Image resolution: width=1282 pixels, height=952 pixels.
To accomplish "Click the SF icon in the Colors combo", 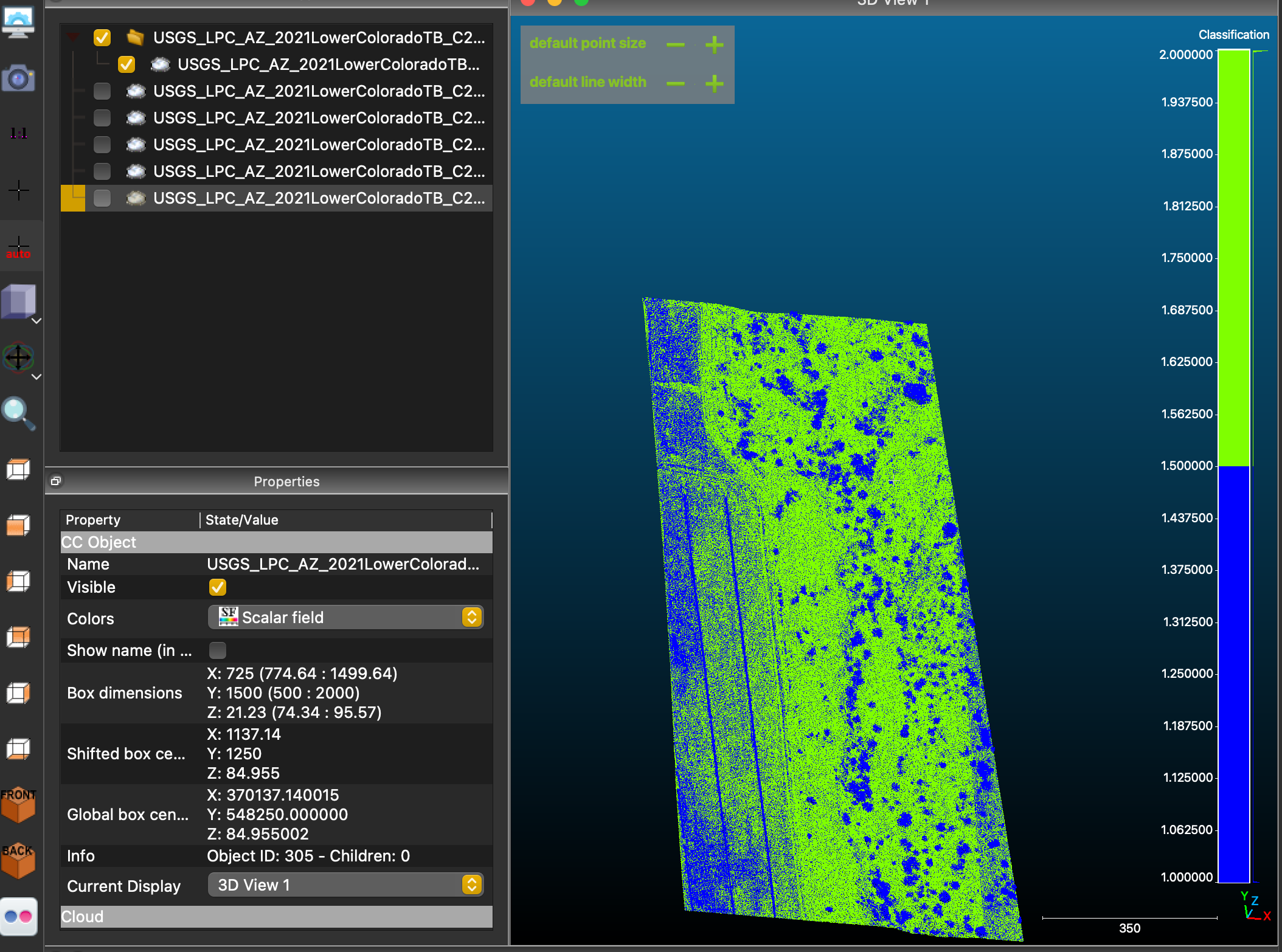I will tap(229, 617).
